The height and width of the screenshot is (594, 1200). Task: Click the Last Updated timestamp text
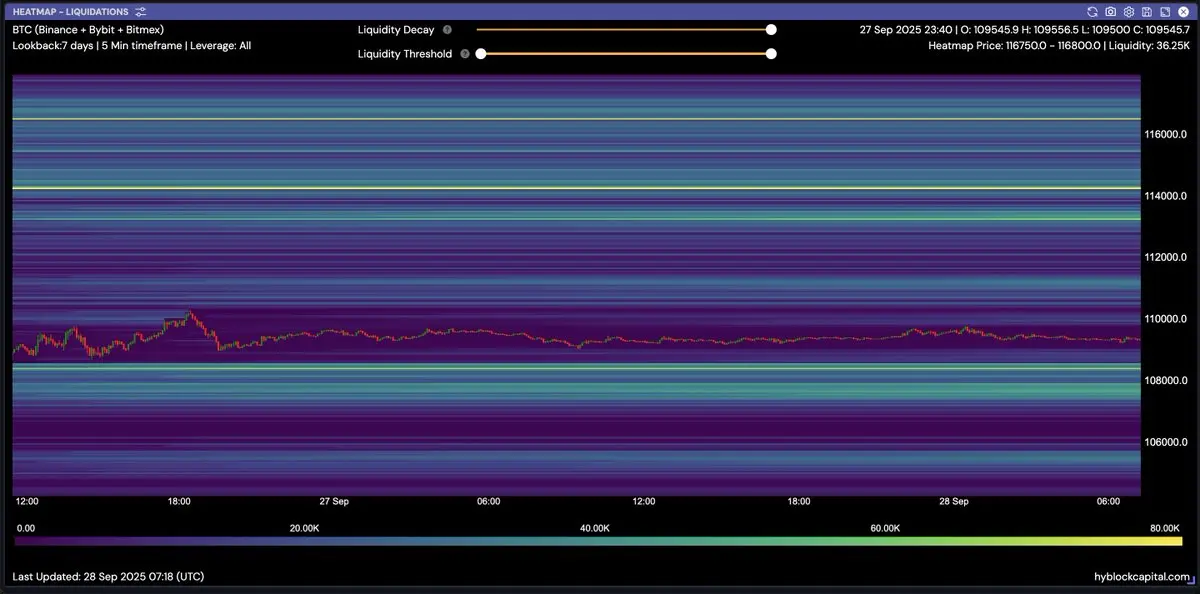click(x=108, y=577)
